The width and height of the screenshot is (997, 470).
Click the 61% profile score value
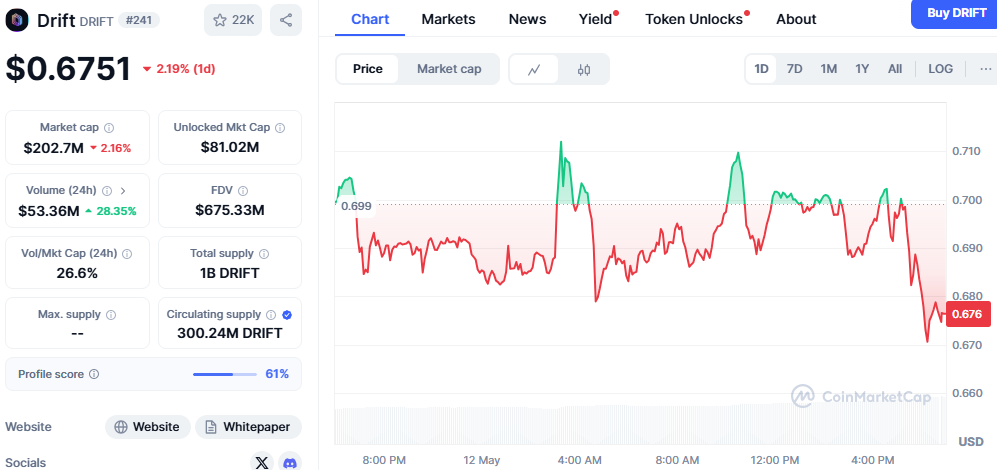coord(277,375)
